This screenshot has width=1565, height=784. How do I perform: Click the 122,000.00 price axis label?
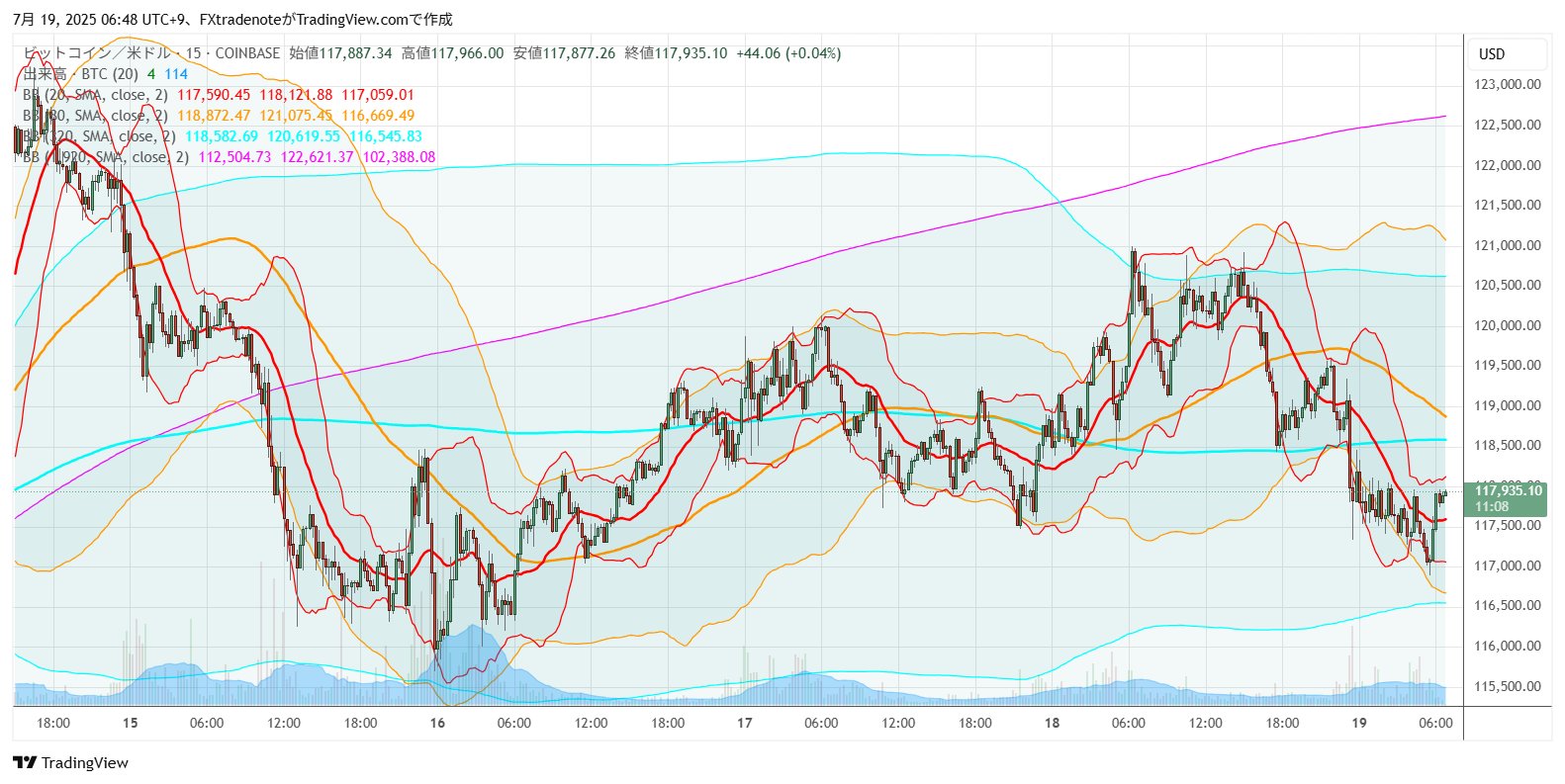point(1508,165)
